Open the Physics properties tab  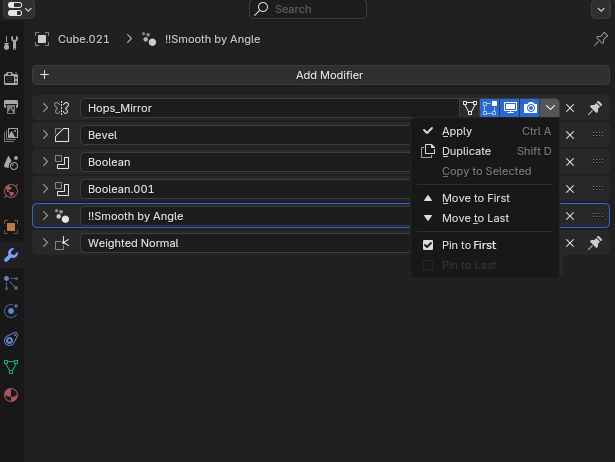coord(11,311)
